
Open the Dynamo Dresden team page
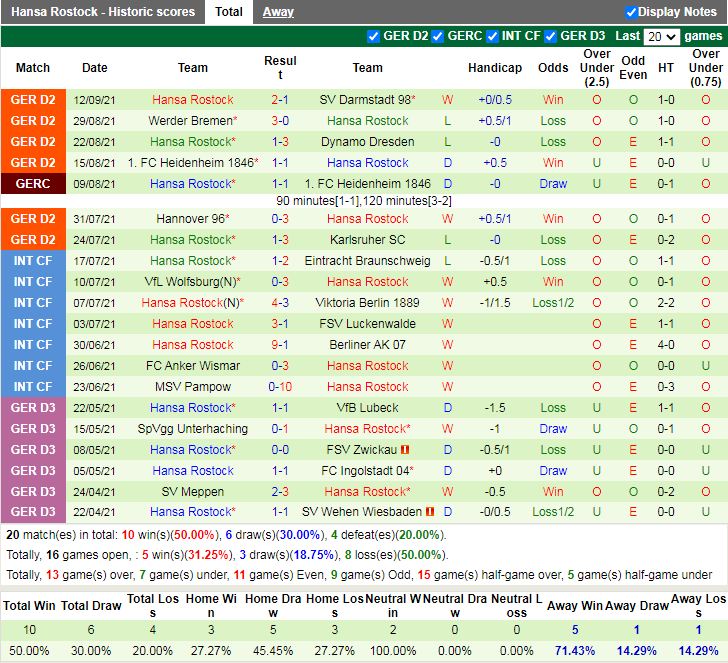point(367,142)
